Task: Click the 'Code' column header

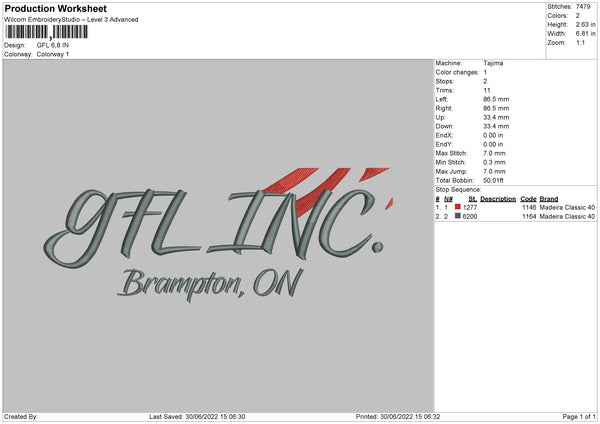Action: click(x=528, y=199)
